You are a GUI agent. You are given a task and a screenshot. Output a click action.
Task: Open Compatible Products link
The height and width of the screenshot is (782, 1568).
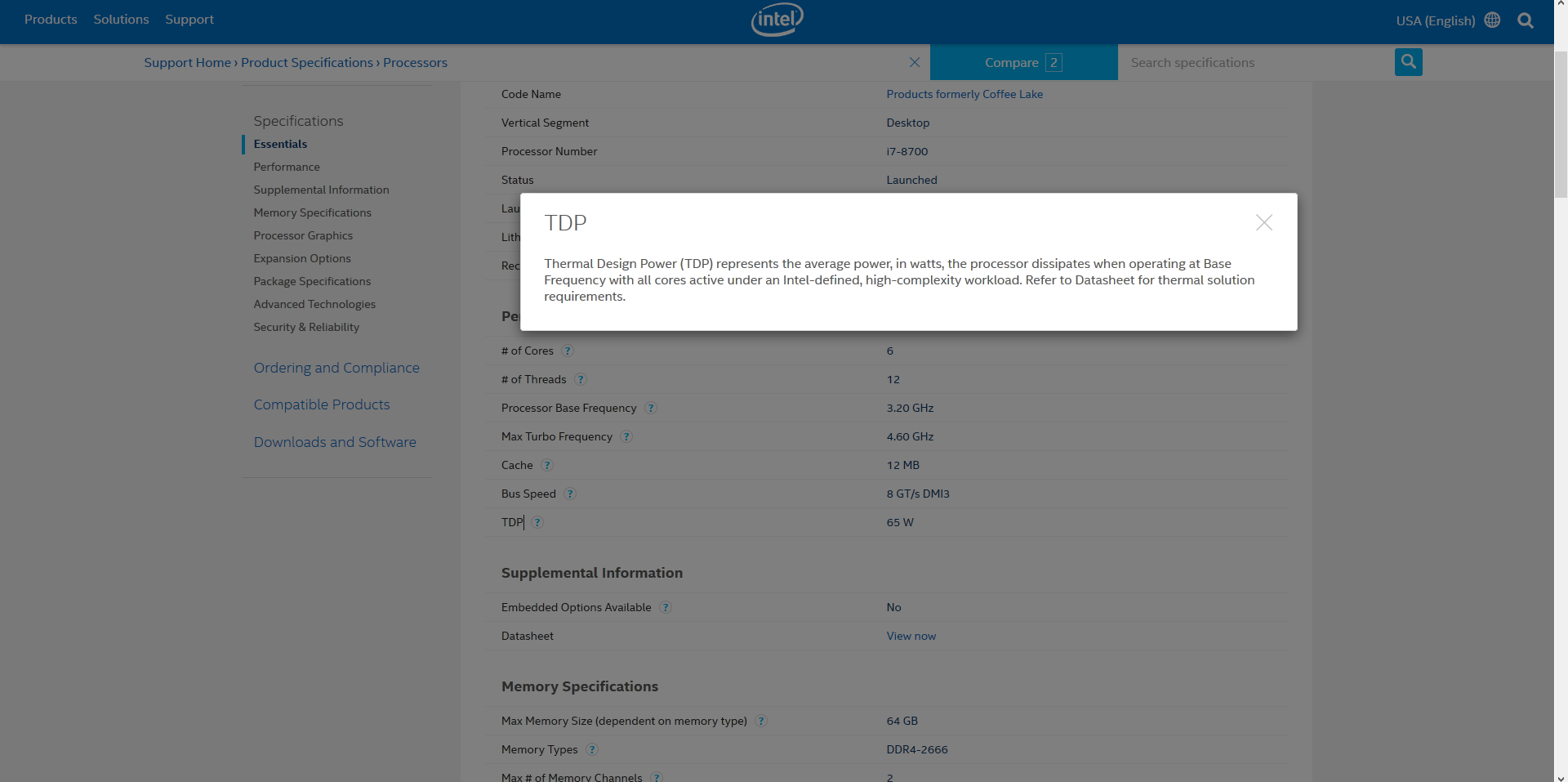coord(322,404)
